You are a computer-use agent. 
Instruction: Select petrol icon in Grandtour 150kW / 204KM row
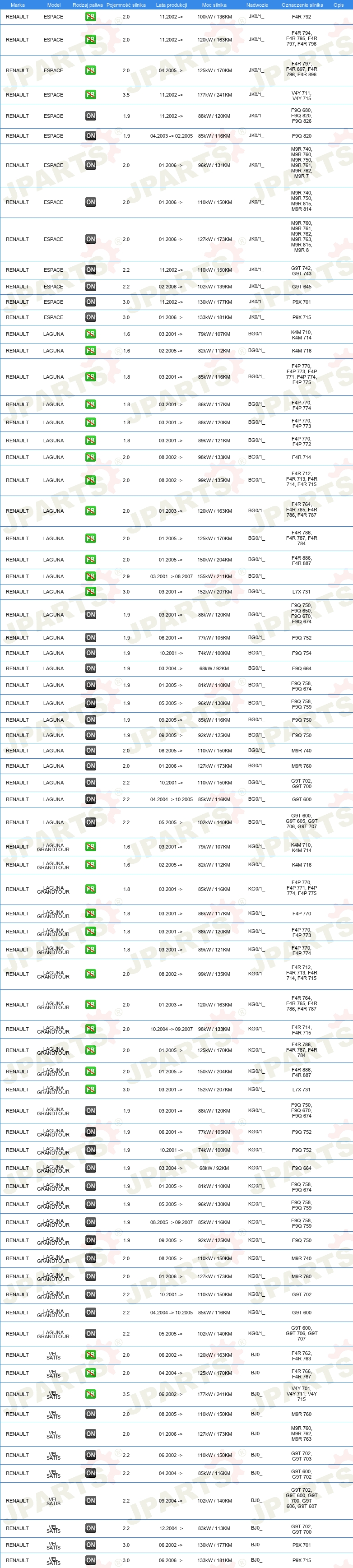[x=90, y=1072]
